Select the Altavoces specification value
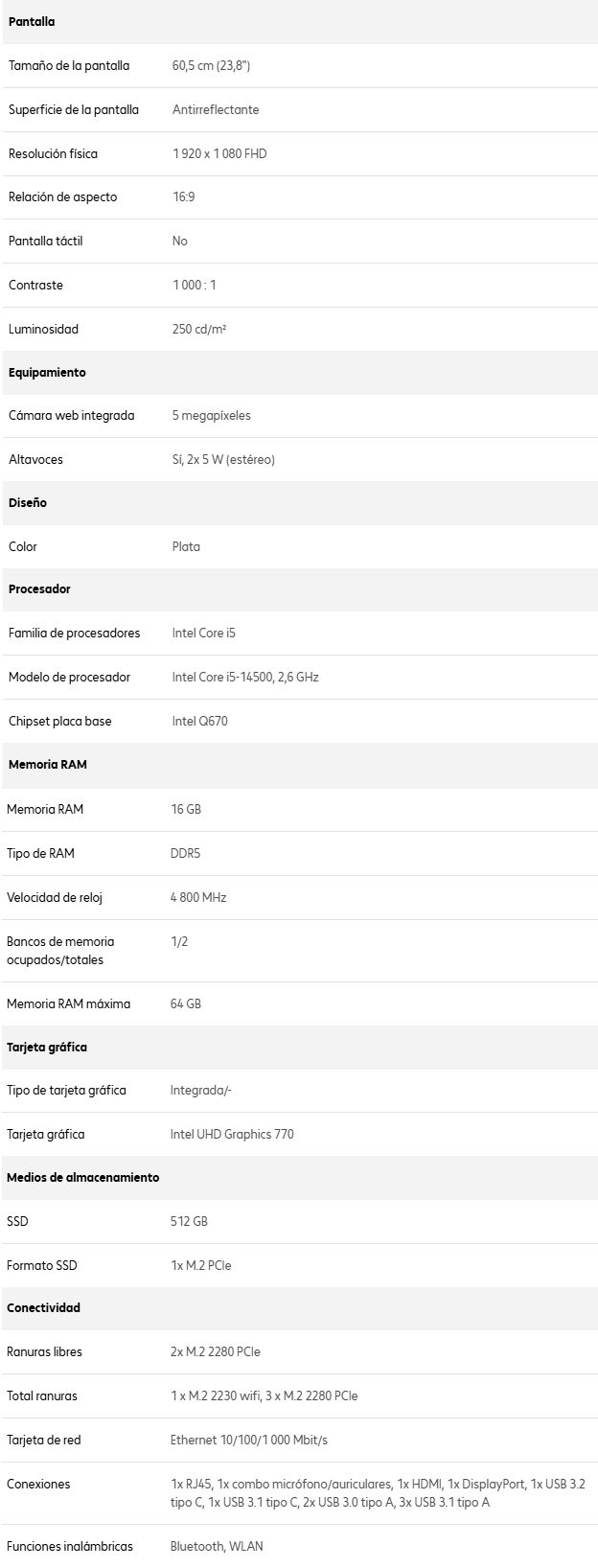Screen dimensions: 598x1568 point(223,460)
